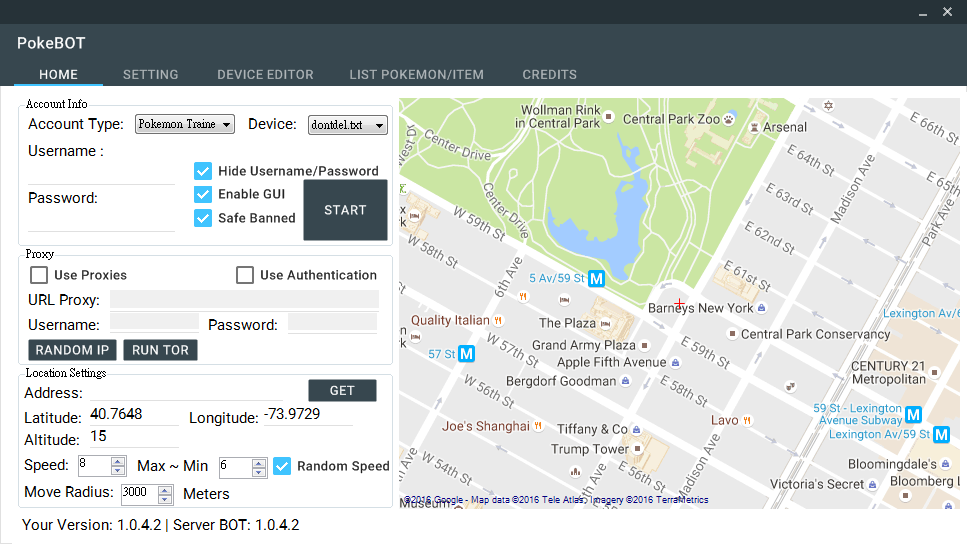The image size is (967, 544).
Task: Click Tiffany & Co shopping icon
Action: click(636, 429)
